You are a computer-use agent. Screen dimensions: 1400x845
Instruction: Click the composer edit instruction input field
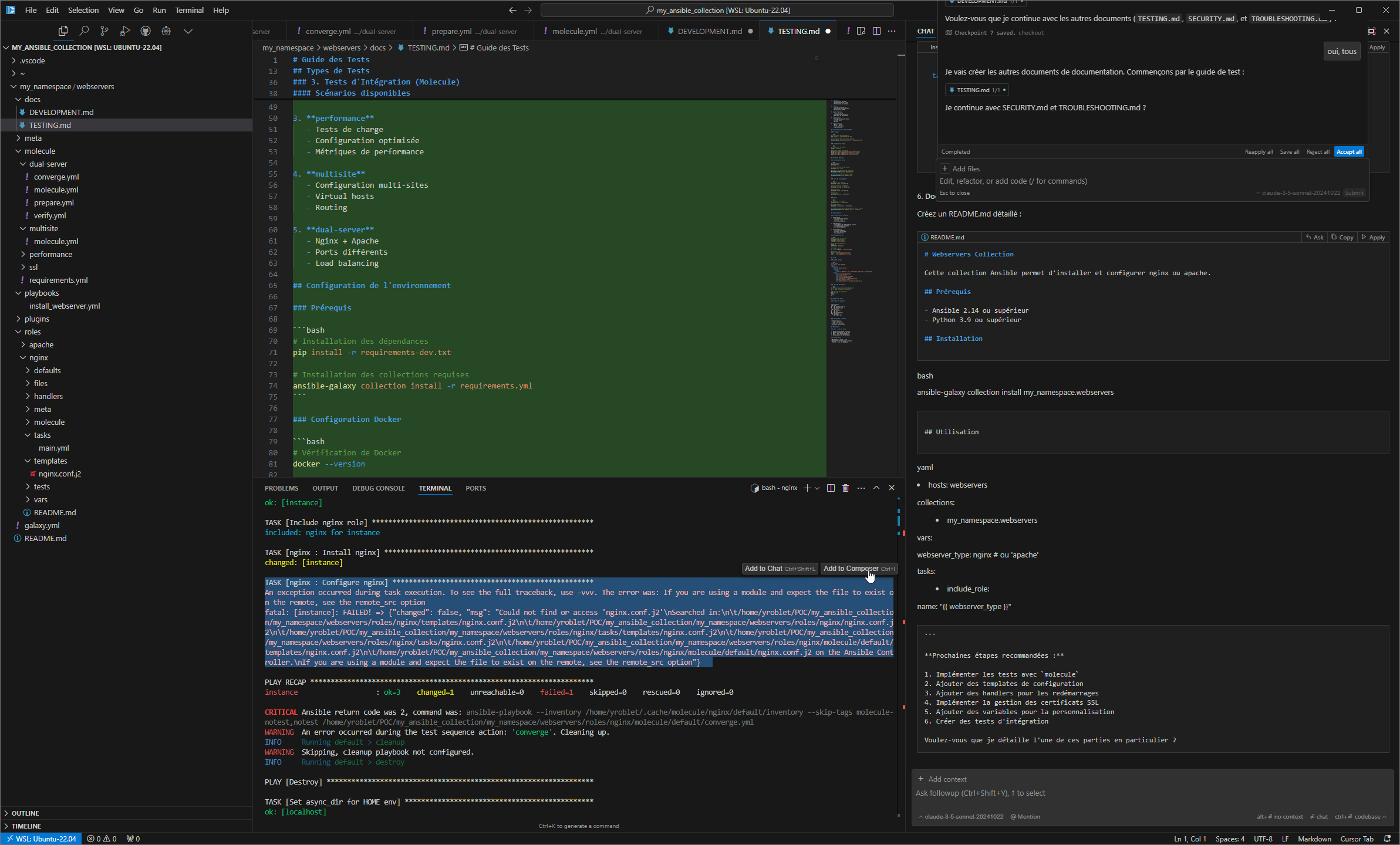(x=1153, y=181)
